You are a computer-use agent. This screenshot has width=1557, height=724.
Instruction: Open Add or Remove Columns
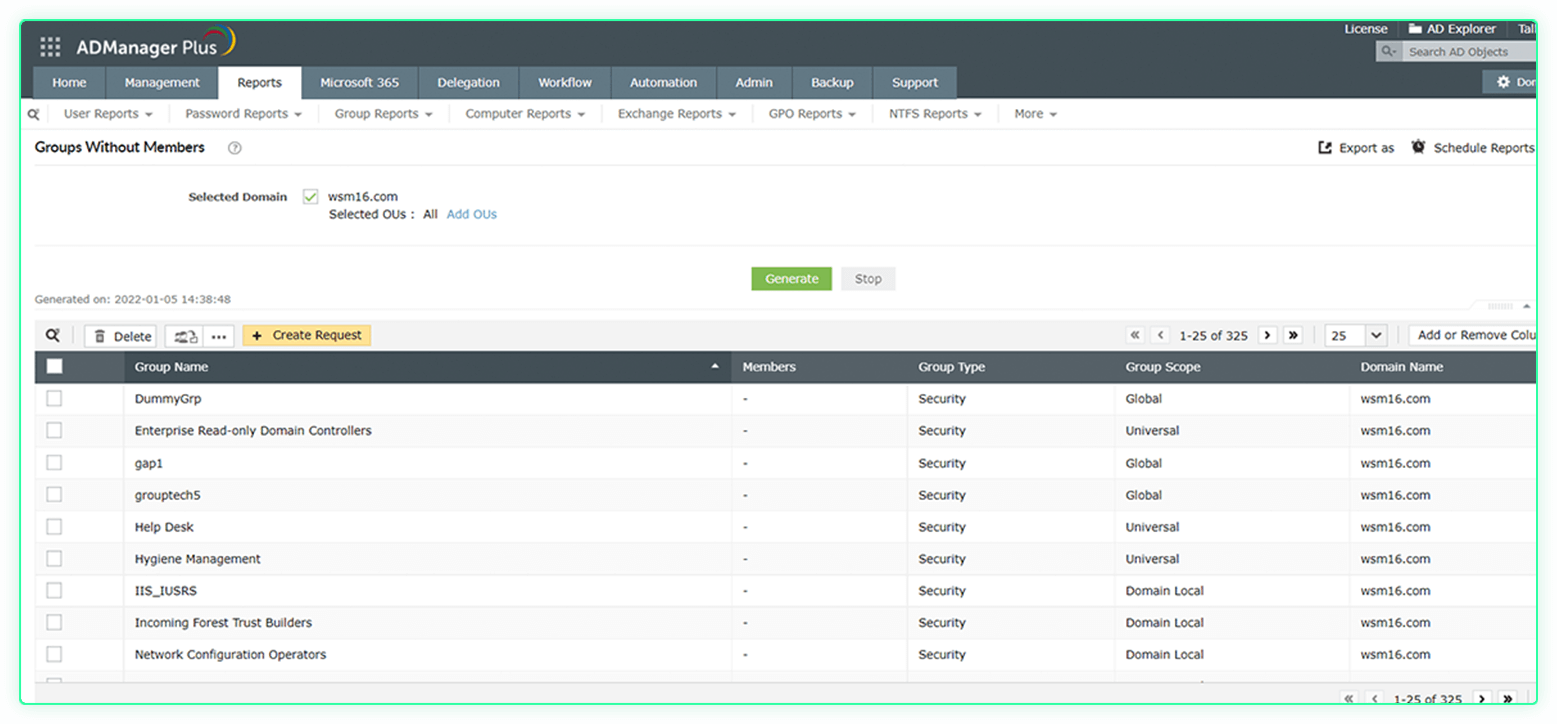click(x=1473, y=336)
